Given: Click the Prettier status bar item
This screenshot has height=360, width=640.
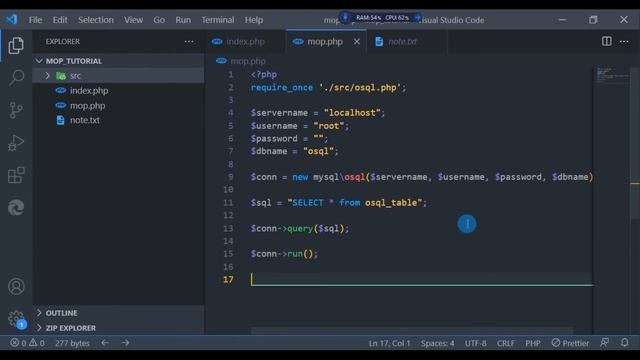Looking at the screenshot, I should pyautogui.click(x=570, y=343).
